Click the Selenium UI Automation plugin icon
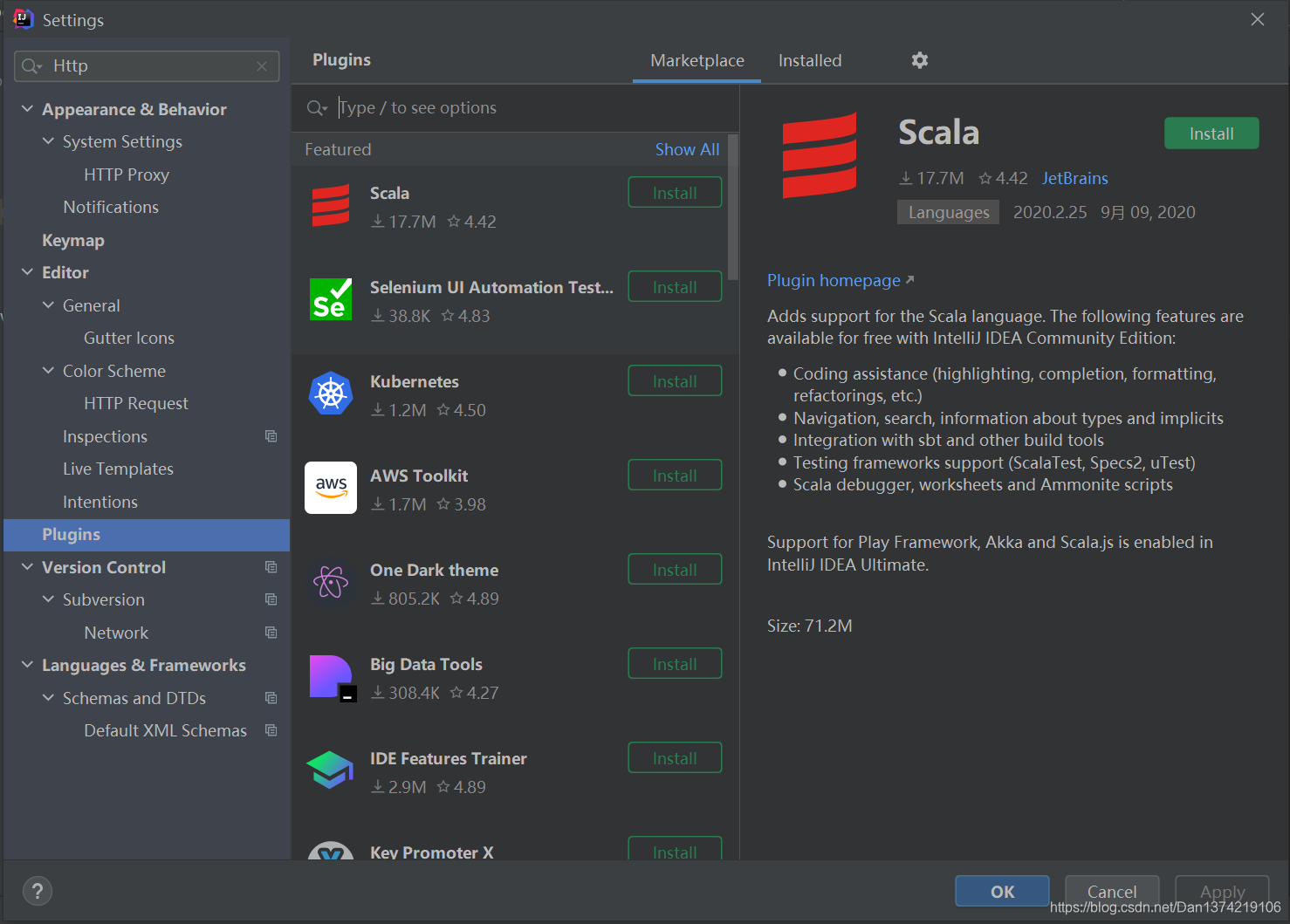Screen dimensions: 1290x924 pos(331,299)
